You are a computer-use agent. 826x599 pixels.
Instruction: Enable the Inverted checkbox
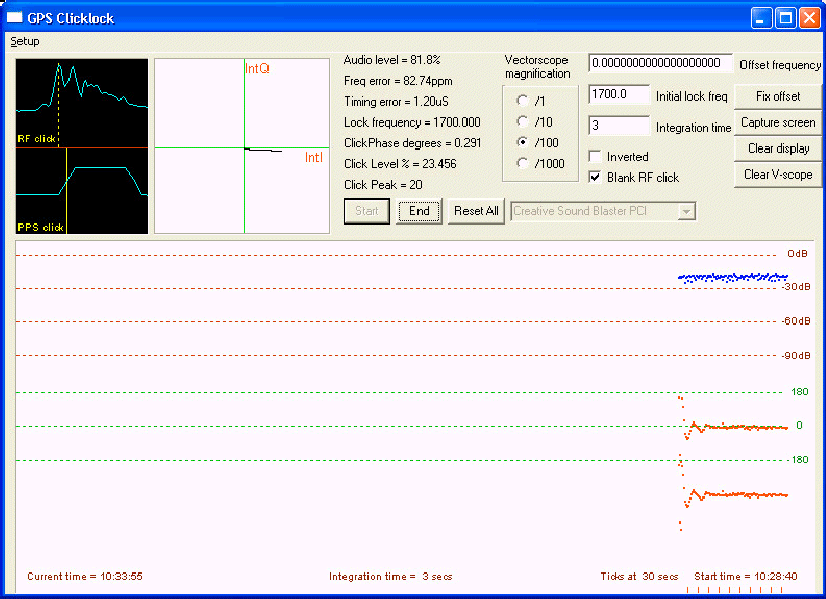click(x=596, y=157)
